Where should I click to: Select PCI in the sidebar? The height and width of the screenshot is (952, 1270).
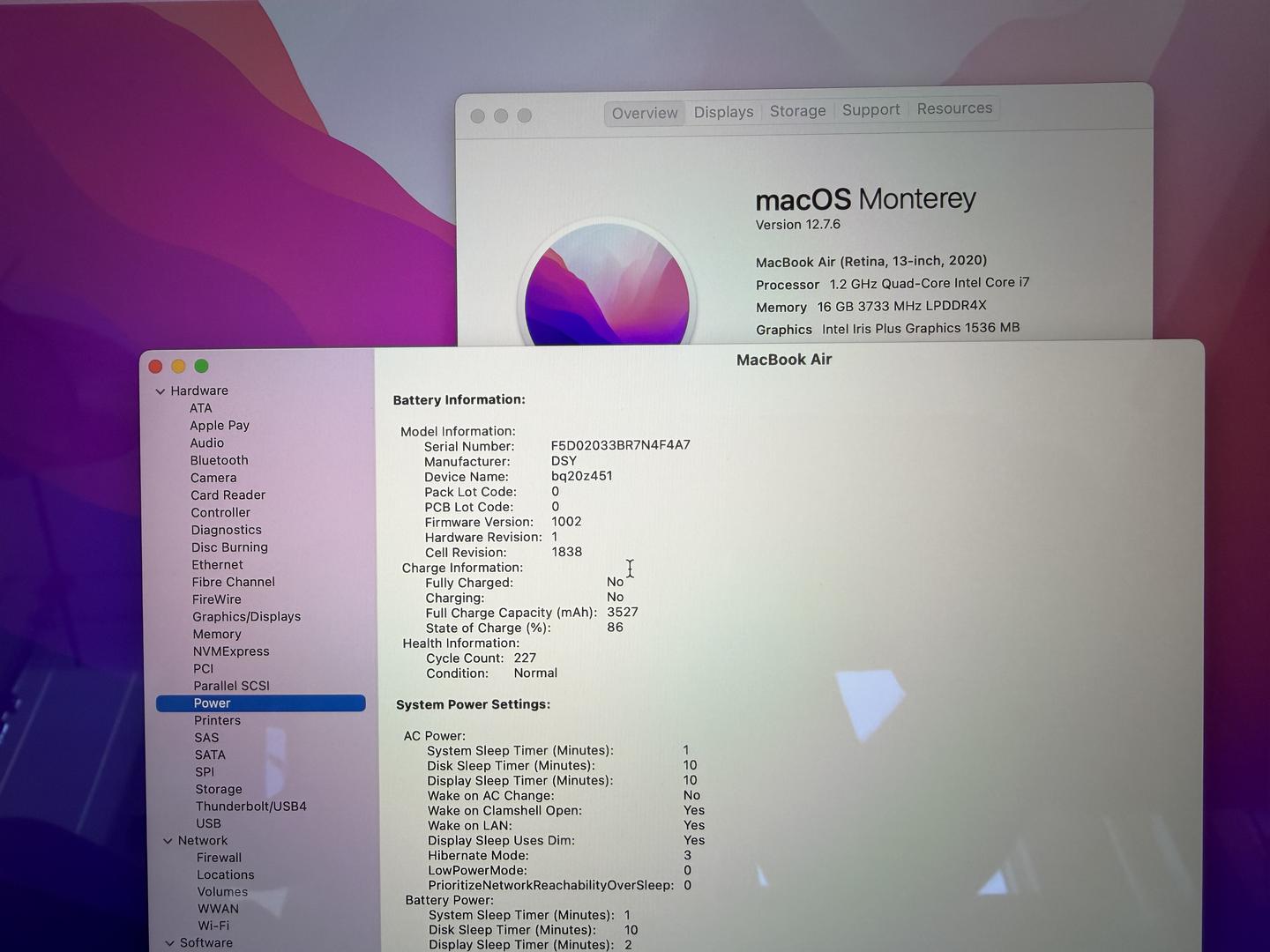[x=204, y=669]
